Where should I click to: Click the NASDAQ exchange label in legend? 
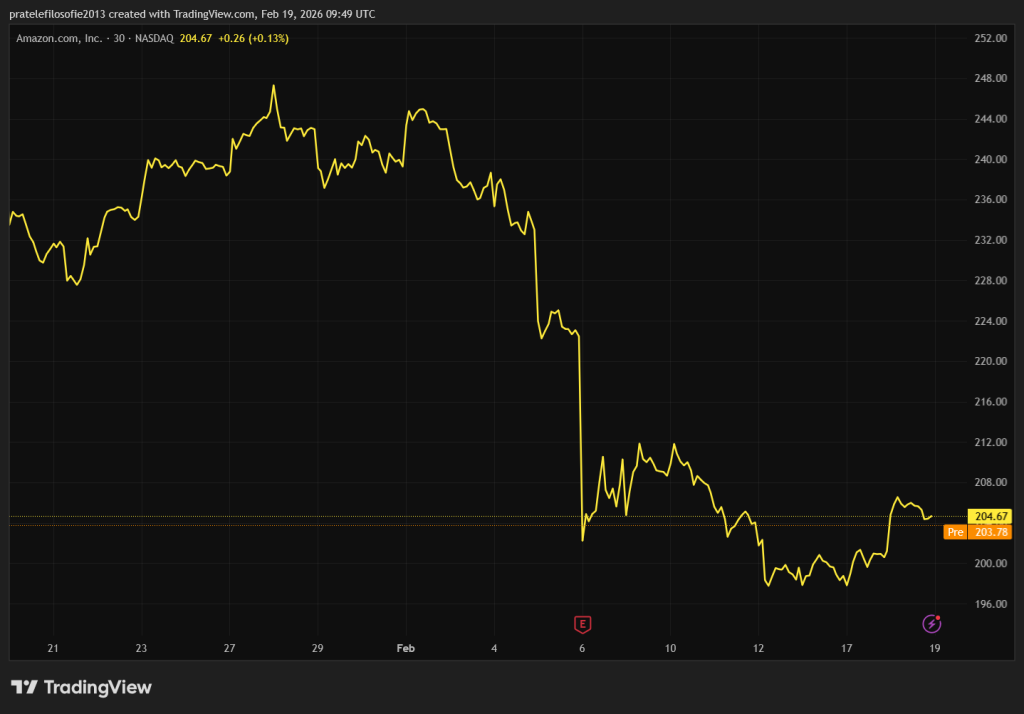pyautogui.click(x=155, y=38)
